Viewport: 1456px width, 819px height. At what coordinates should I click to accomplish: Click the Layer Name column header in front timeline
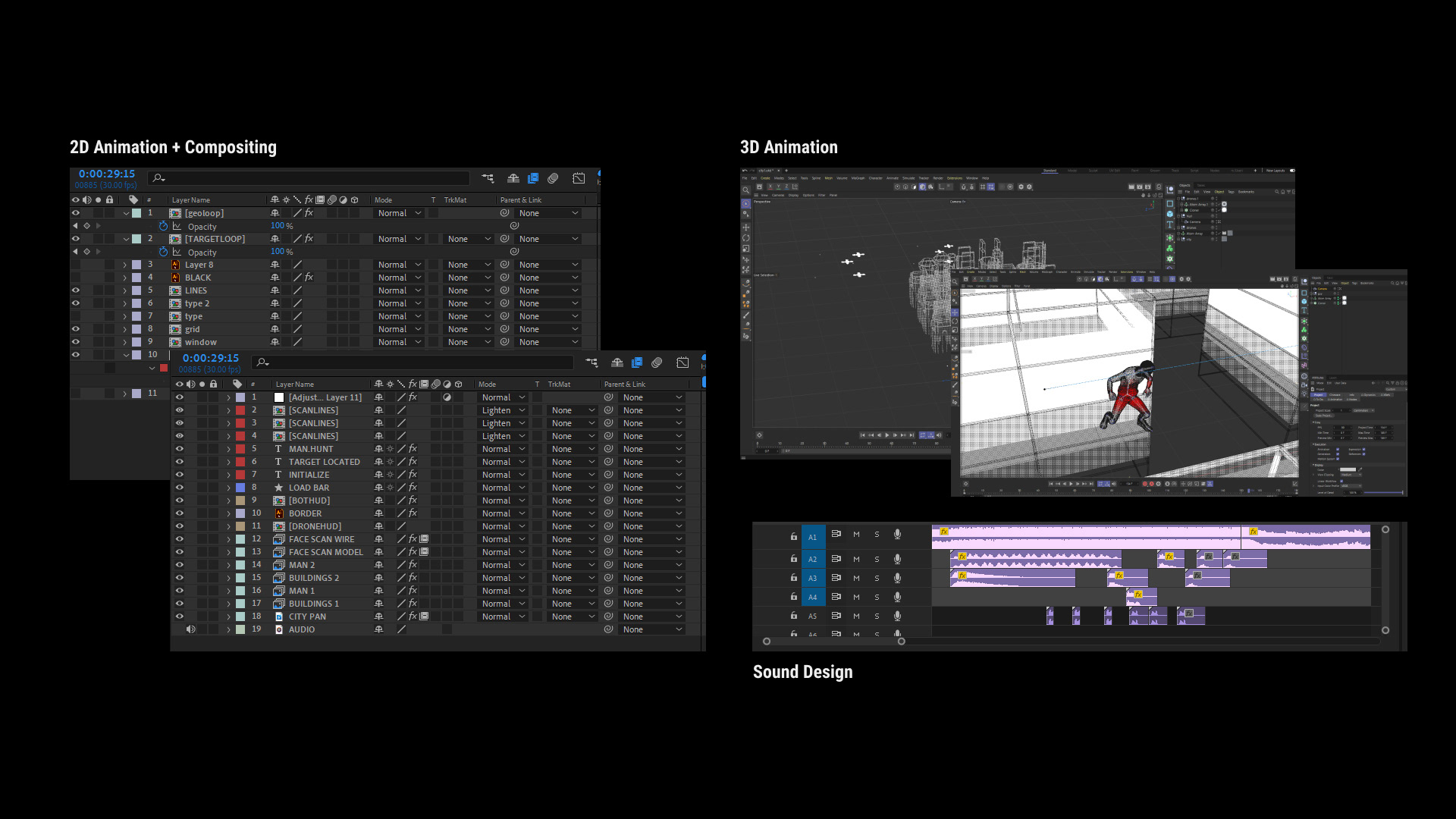pyautogui.click(x=294, y=384)
